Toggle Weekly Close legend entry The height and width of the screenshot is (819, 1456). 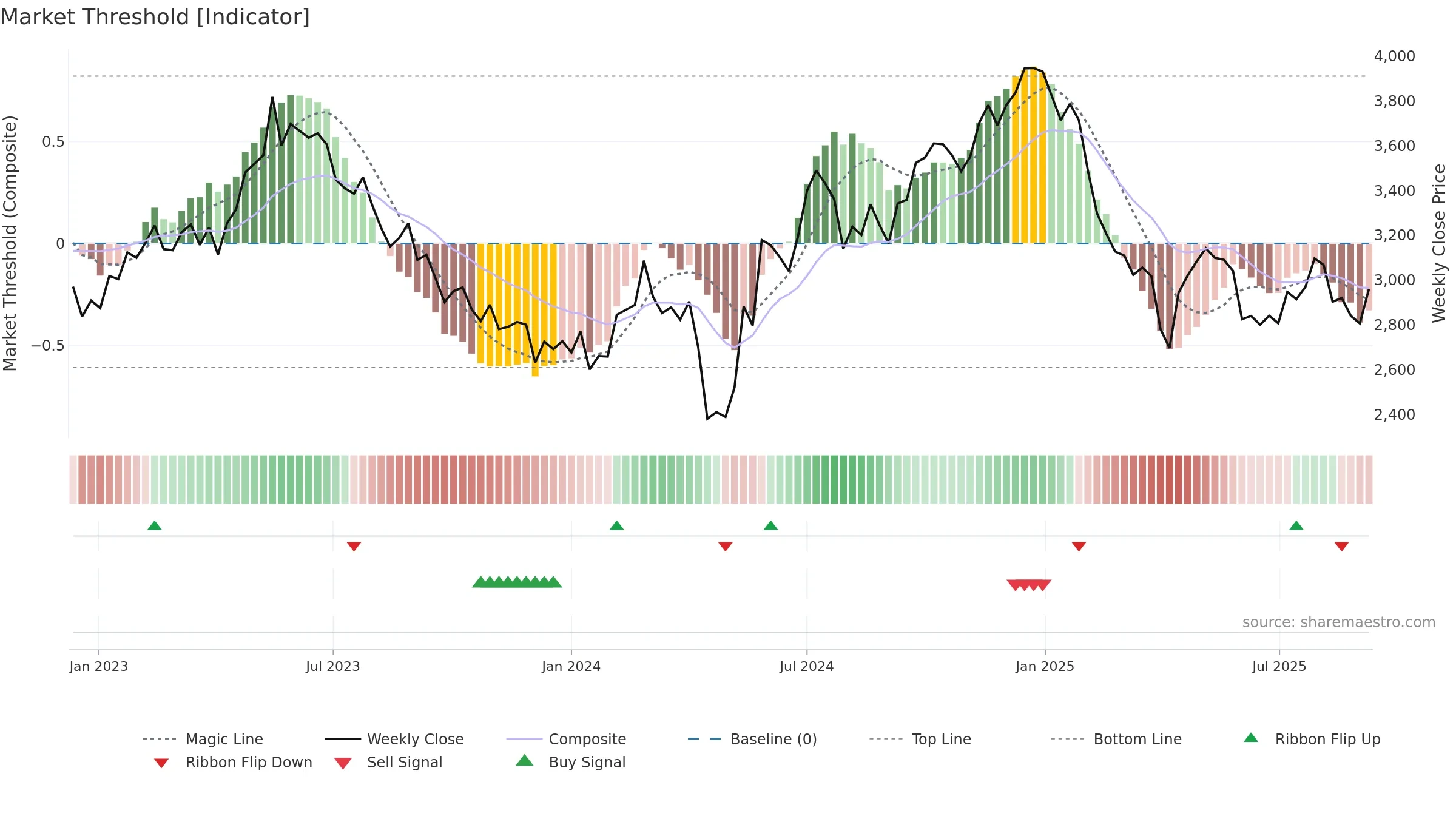click(x=394, y=739)
